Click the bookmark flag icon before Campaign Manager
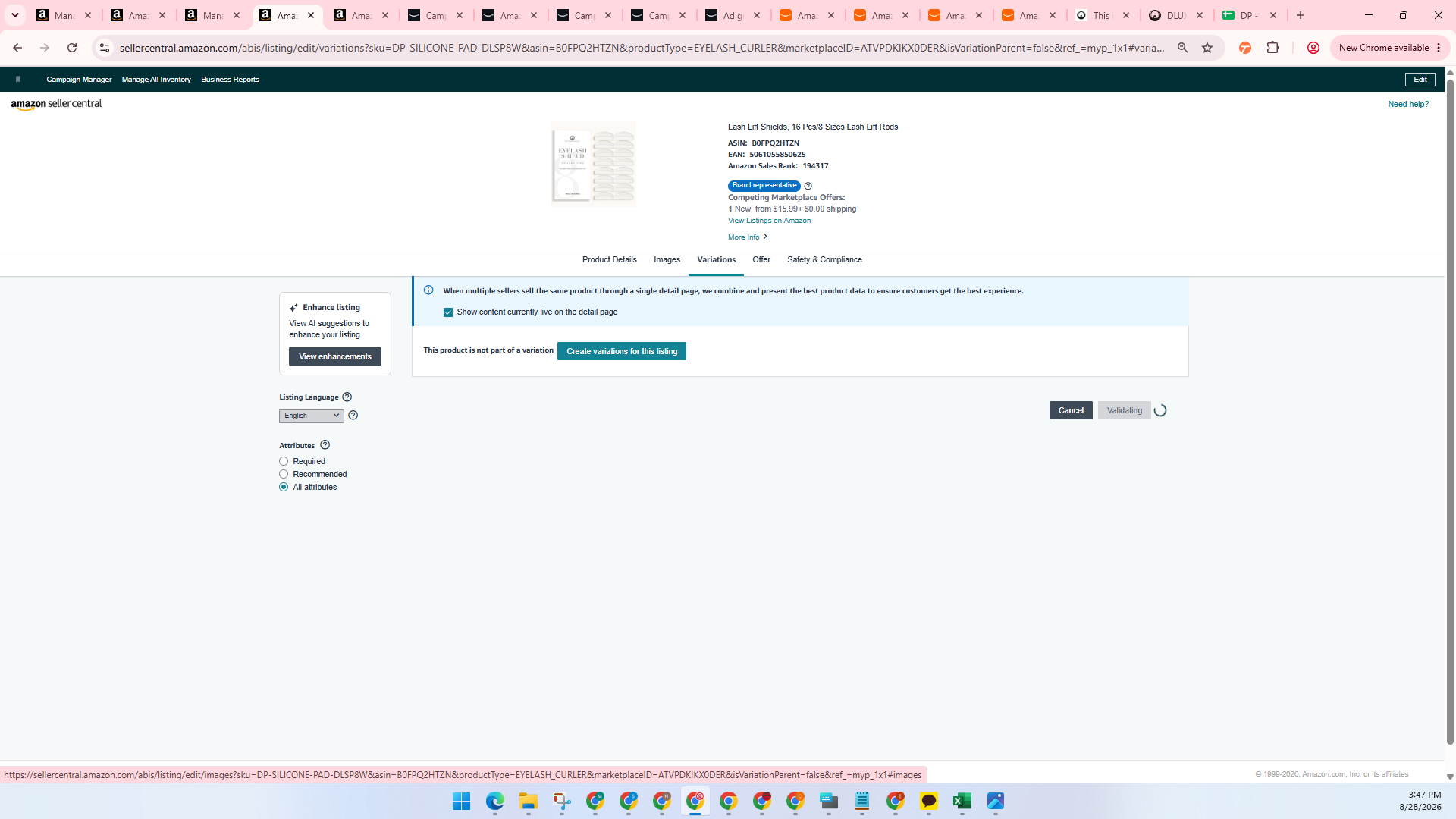1456x819 pixels. (18, 79)
